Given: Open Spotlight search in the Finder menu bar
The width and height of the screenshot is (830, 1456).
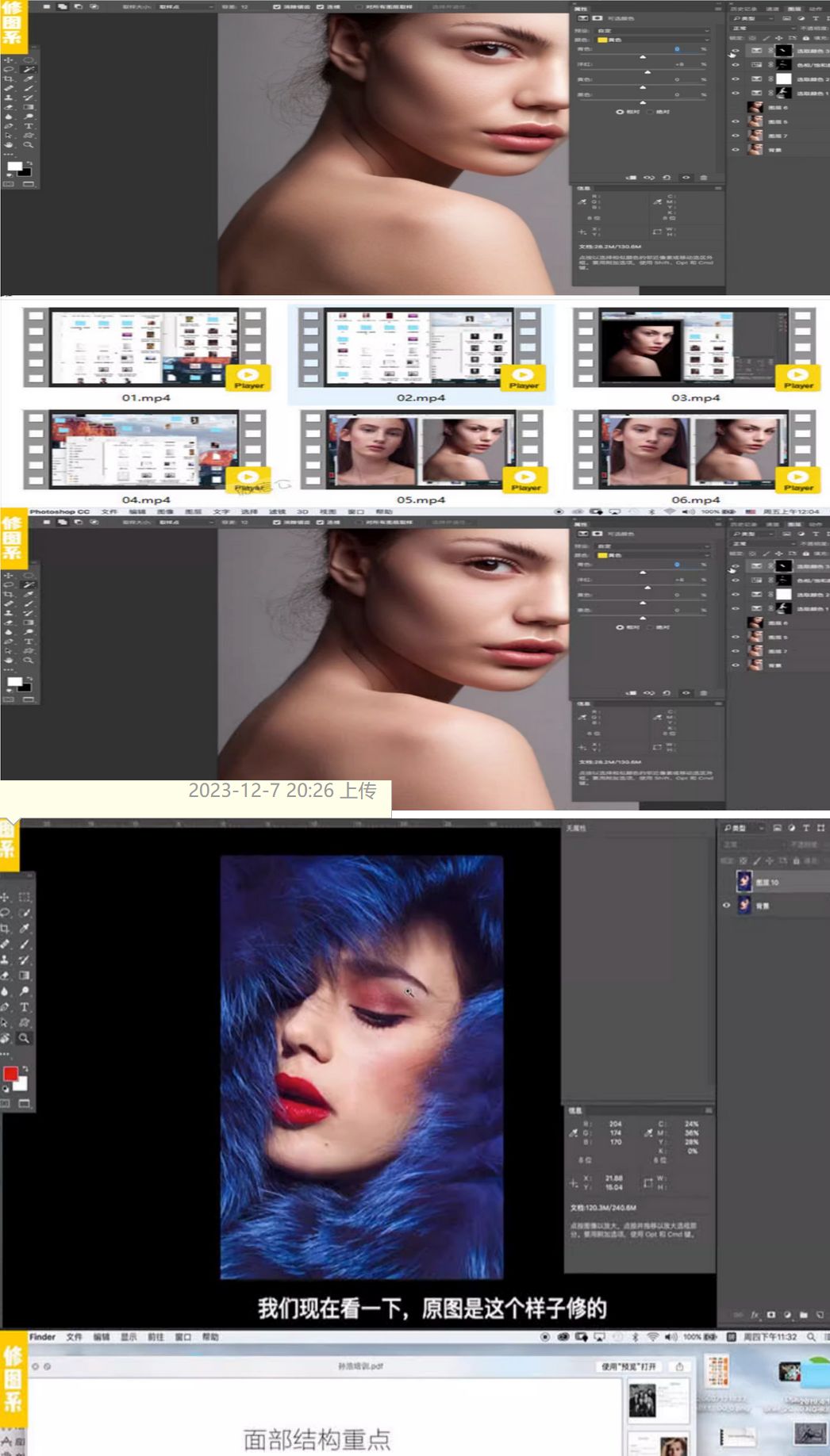Looking at the screenshot, I should pyautogui.click(x=811, y=1336).
